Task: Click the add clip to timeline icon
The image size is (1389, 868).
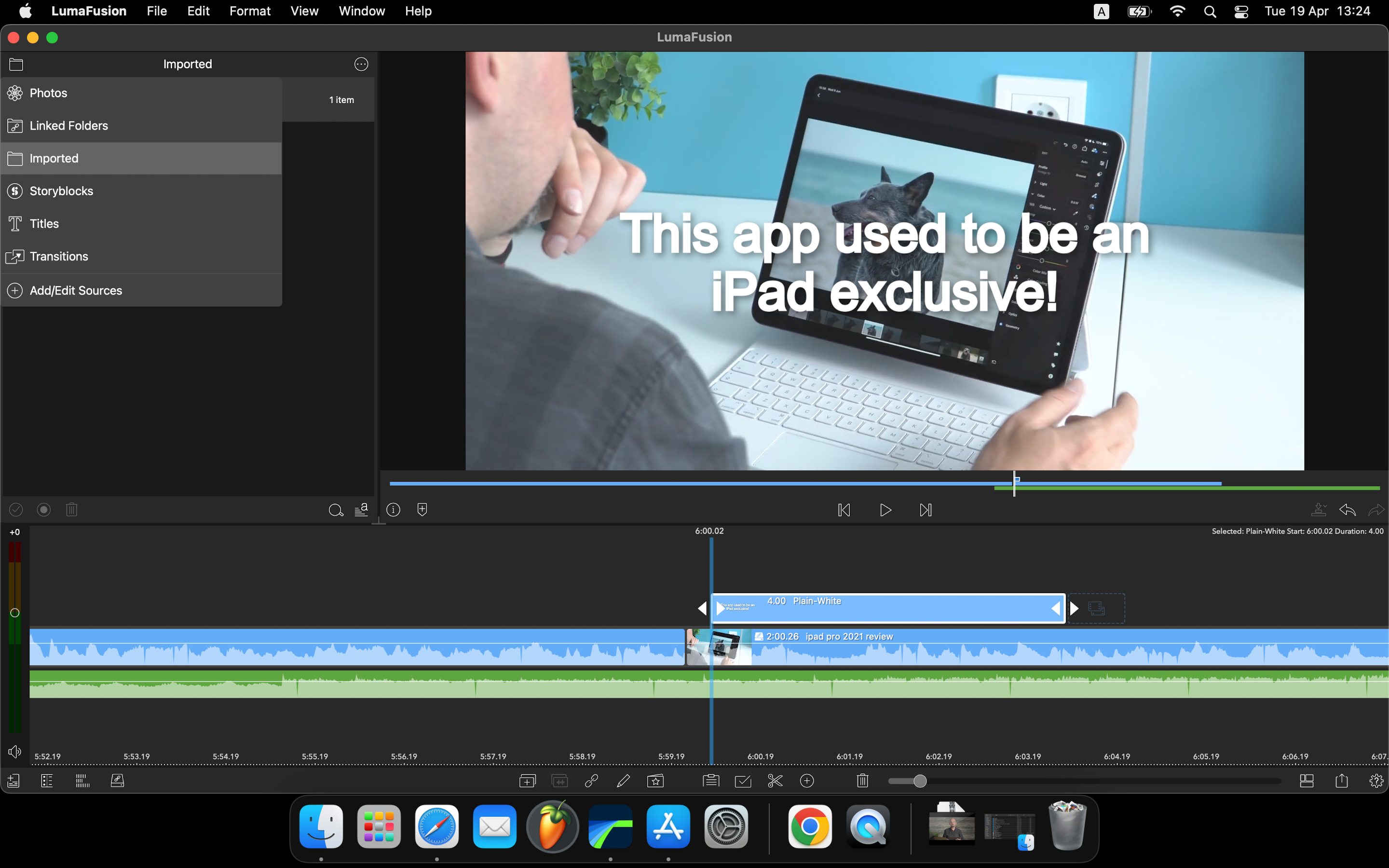Action: (528, 781)
